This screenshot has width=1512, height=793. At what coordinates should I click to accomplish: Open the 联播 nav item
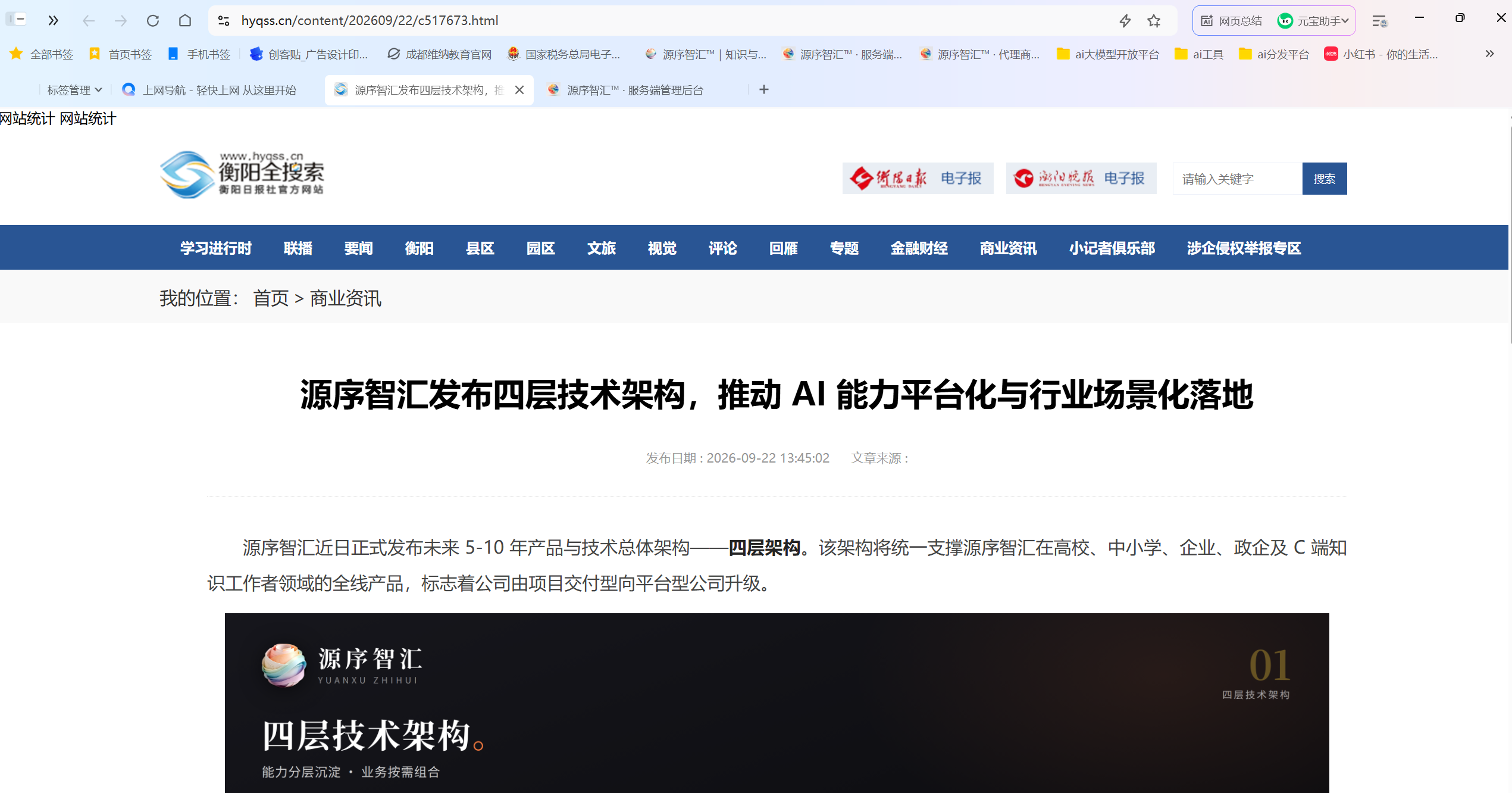coord(298,248)
